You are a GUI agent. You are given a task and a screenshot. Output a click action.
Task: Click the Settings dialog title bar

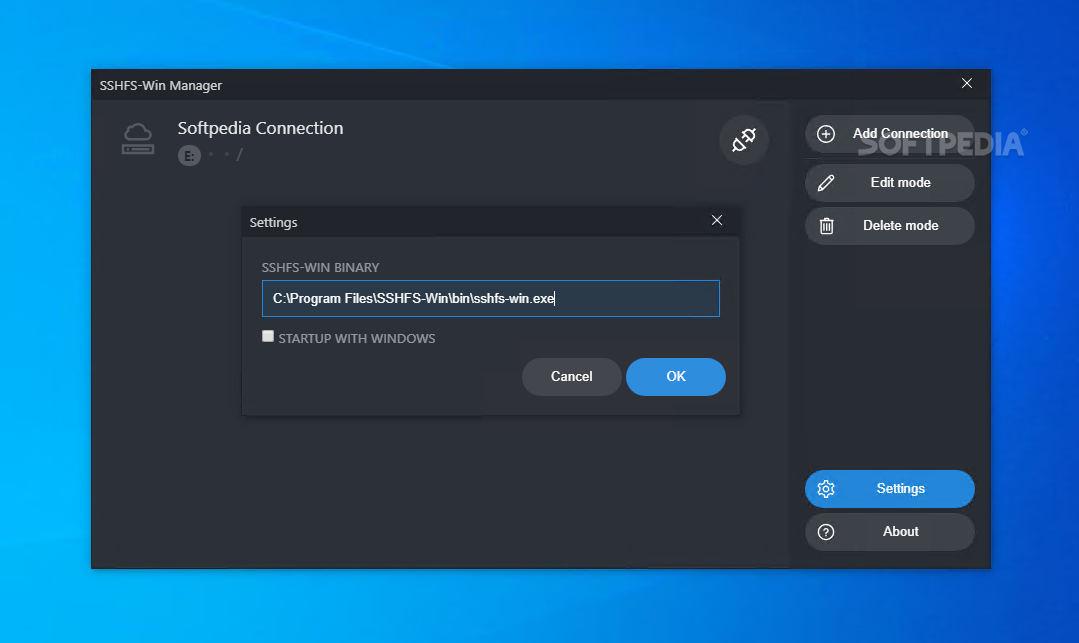point(491,222)
